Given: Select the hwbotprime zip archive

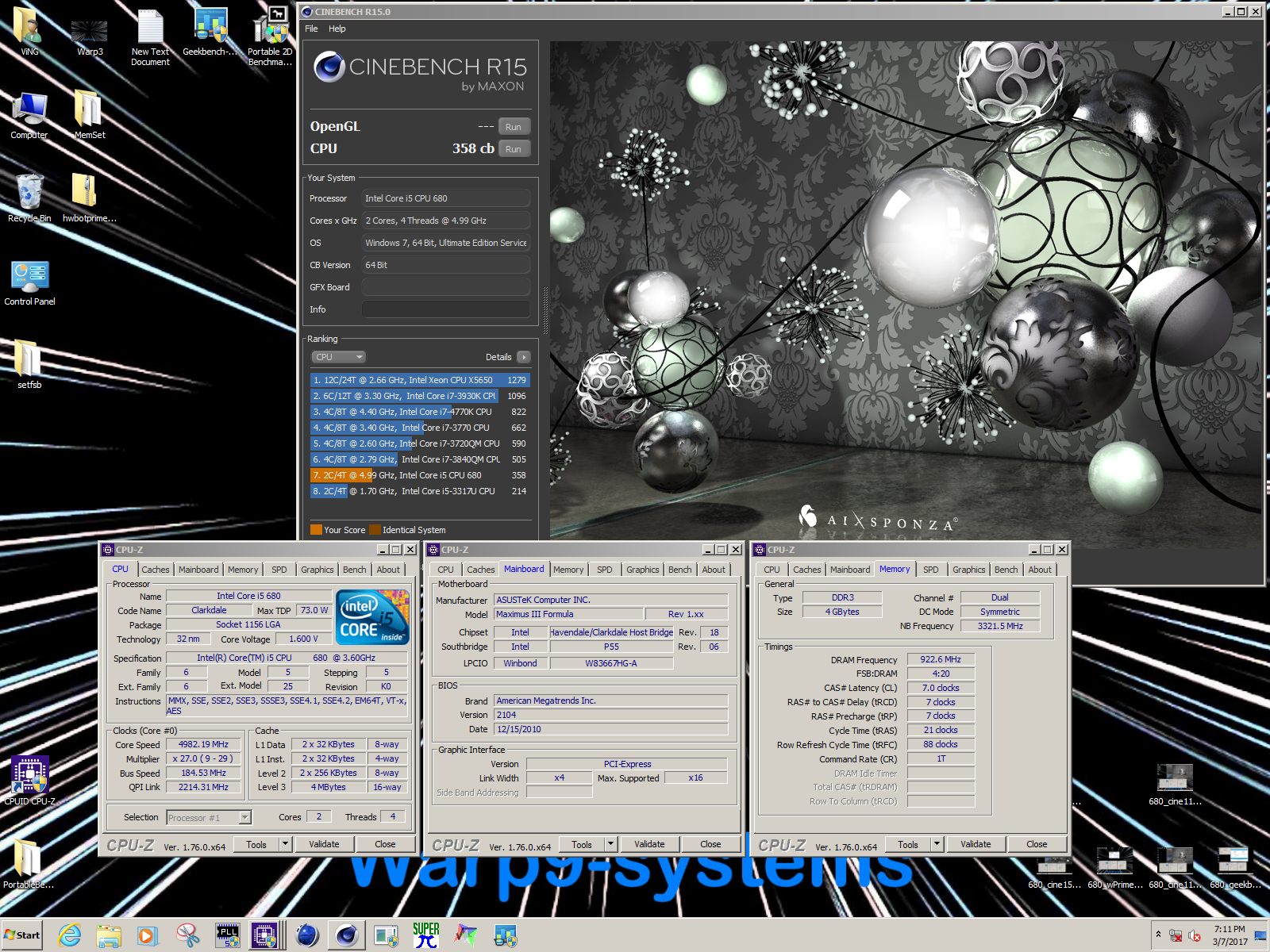Looking at the screenshot, I should [x=90, y=198].
